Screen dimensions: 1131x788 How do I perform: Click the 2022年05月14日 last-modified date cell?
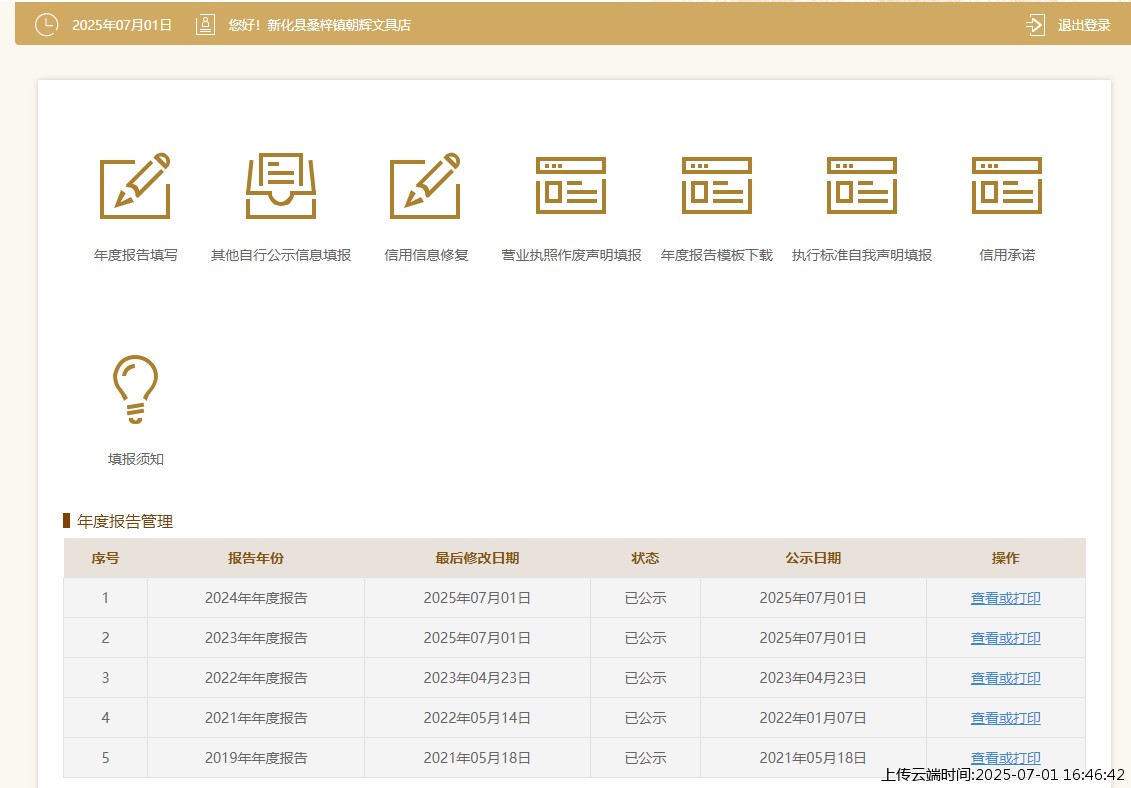[x=477, y=718]
